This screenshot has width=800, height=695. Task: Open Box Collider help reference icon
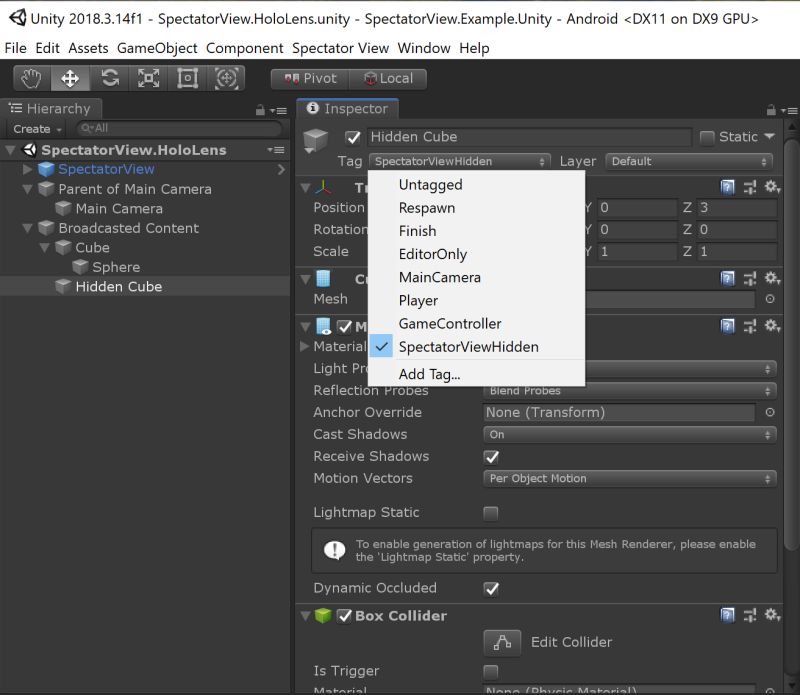pos(728,615)
